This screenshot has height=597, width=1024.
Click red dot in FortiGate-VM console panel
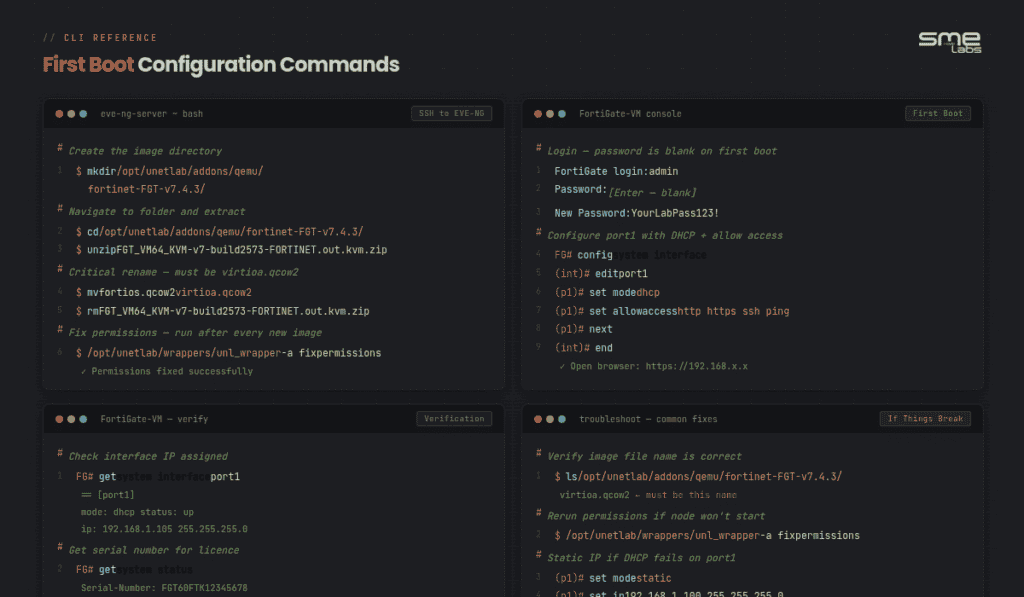point(538,114)
